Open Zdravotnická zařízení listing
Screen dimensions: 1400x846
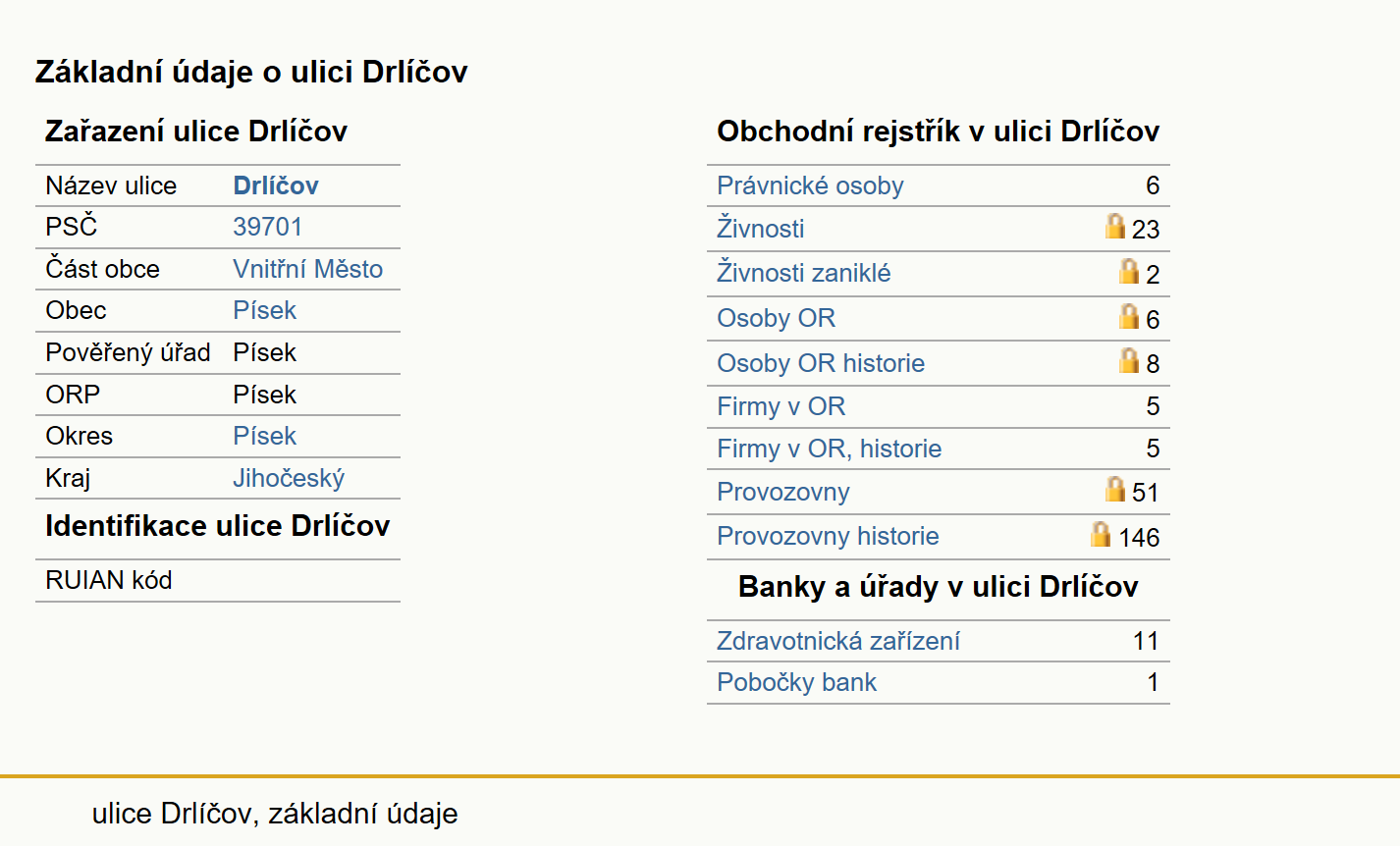click(x=837, y=641)
